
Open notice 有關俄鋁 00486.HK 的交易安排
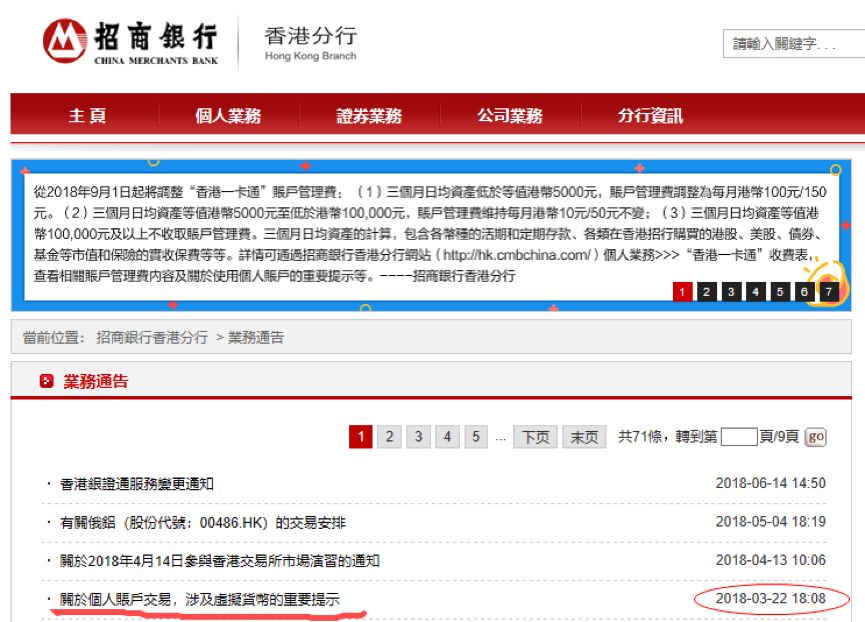[x=202, y=522]
